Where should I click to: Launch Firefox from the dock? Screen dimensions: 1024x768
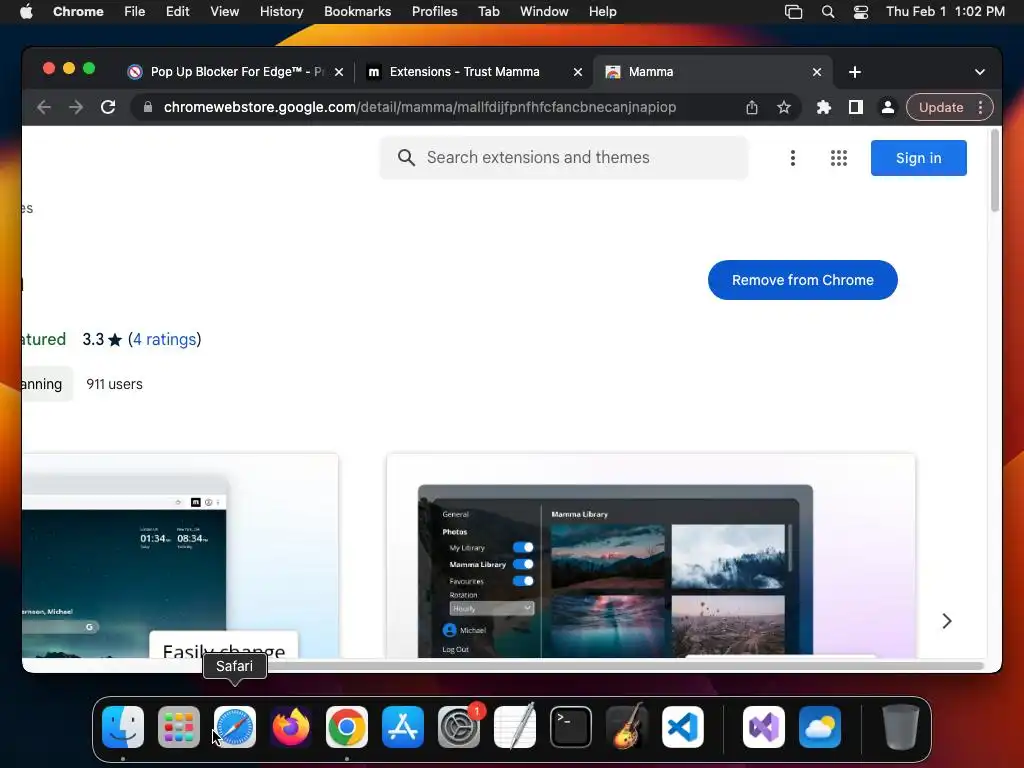coord(291,727)
